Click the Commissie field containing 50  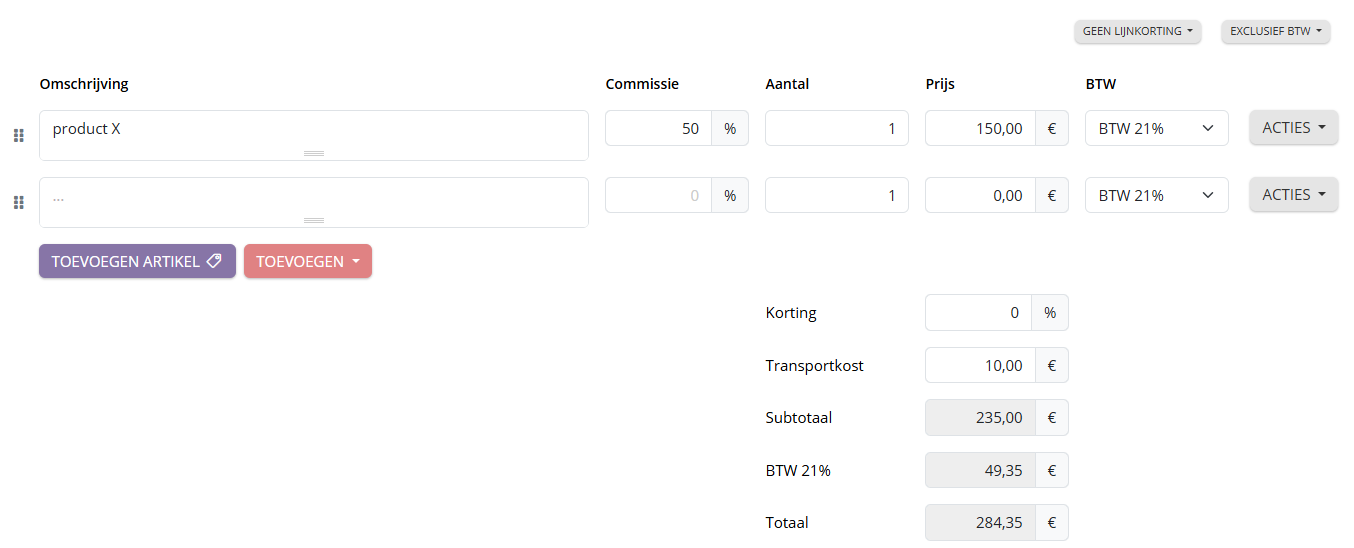click(x=659, y=128)
